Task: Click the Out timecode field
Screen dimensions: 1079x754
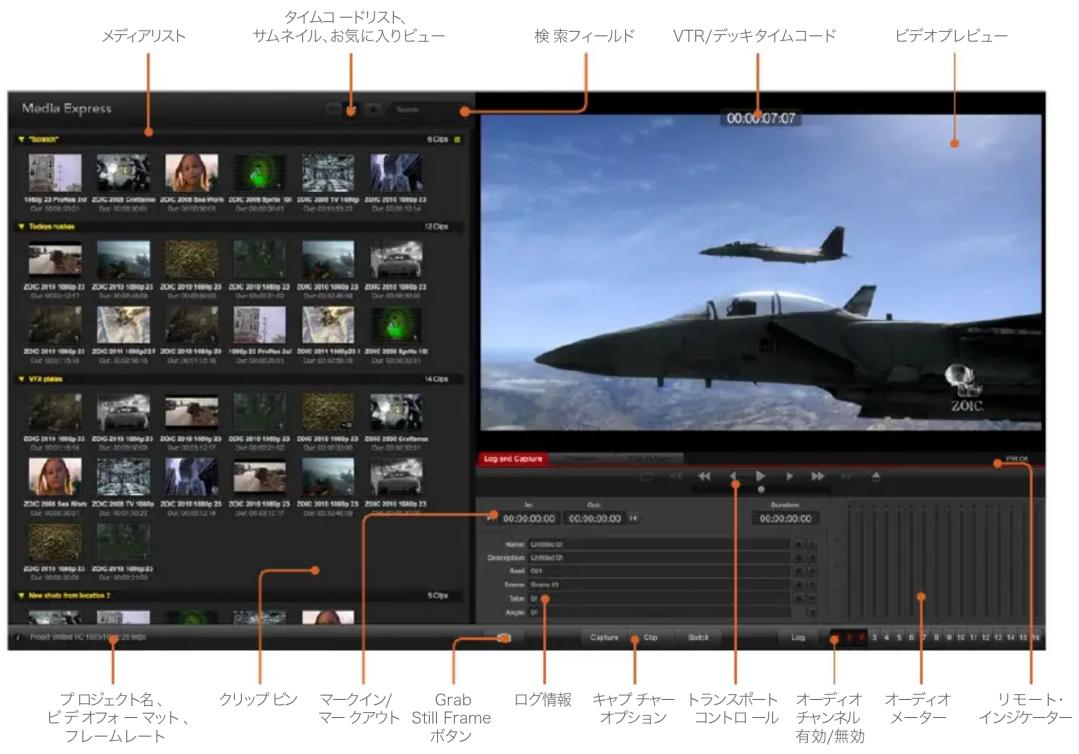Action: (595, 519)
